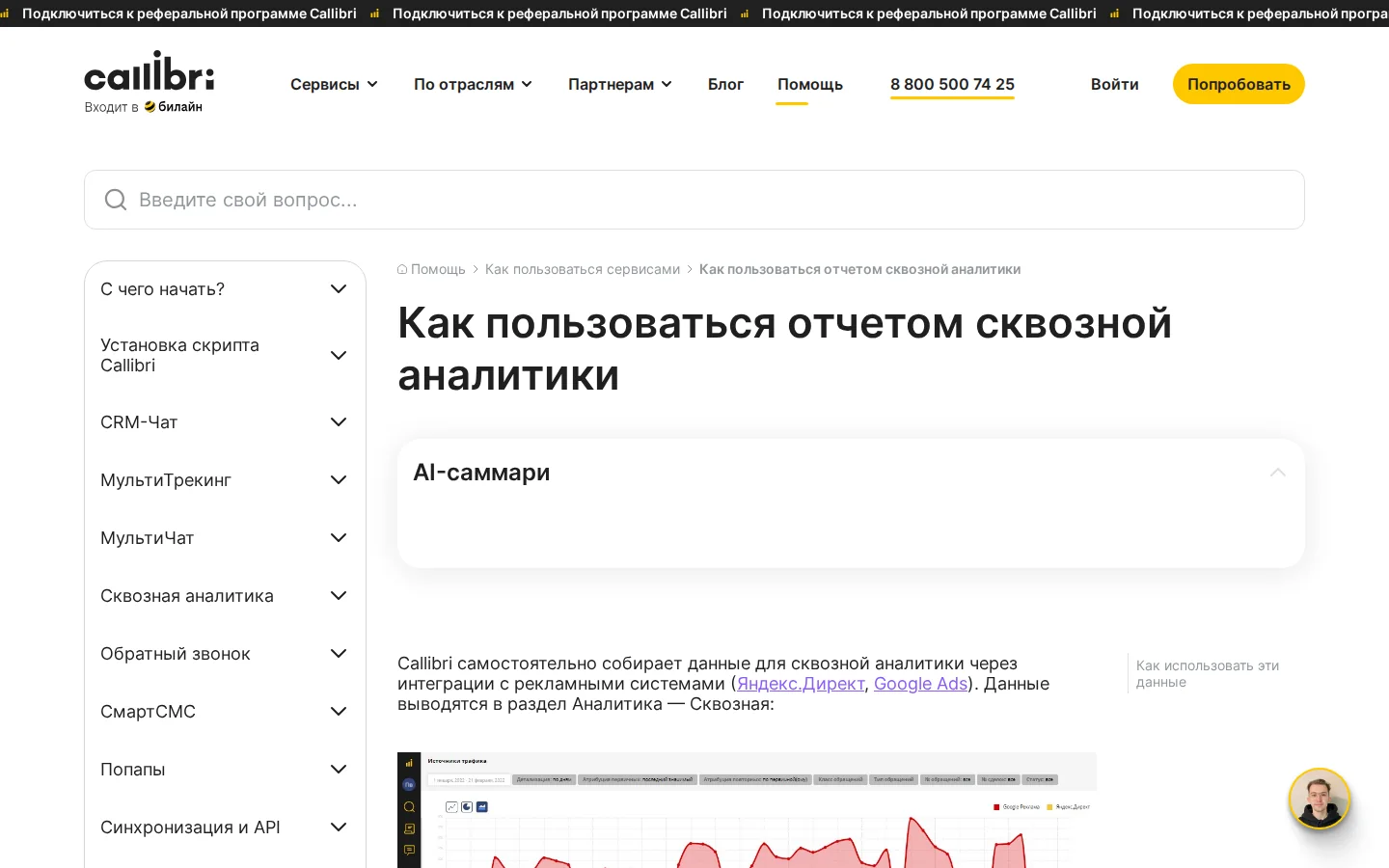Screen dimensions: 1389x868
Task: Click Как пользоваться сервисами breadcrumb
Action: coord(583,270)
